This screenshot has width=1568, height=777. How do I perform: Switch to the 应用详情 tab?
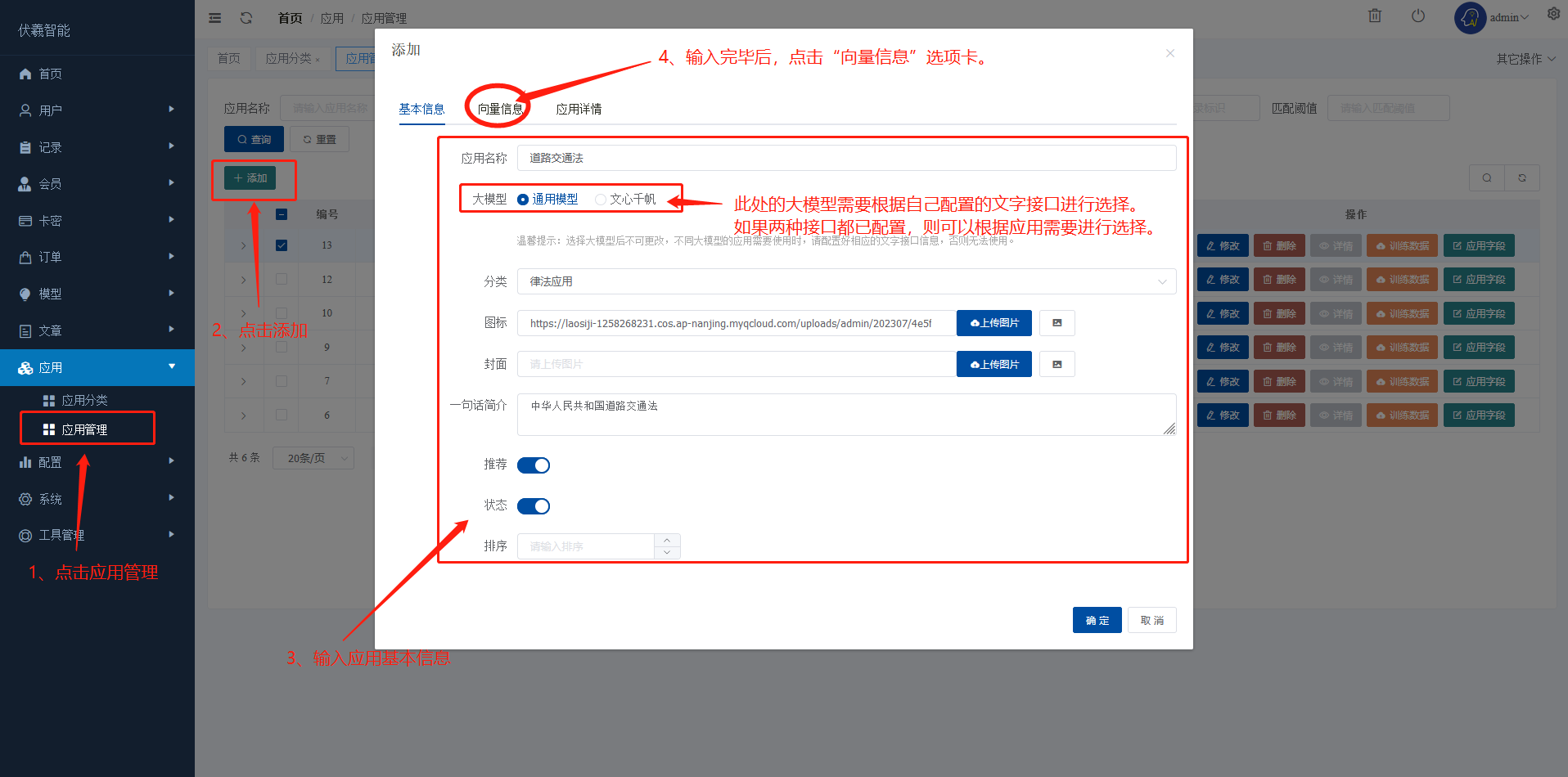click(579, 109)
